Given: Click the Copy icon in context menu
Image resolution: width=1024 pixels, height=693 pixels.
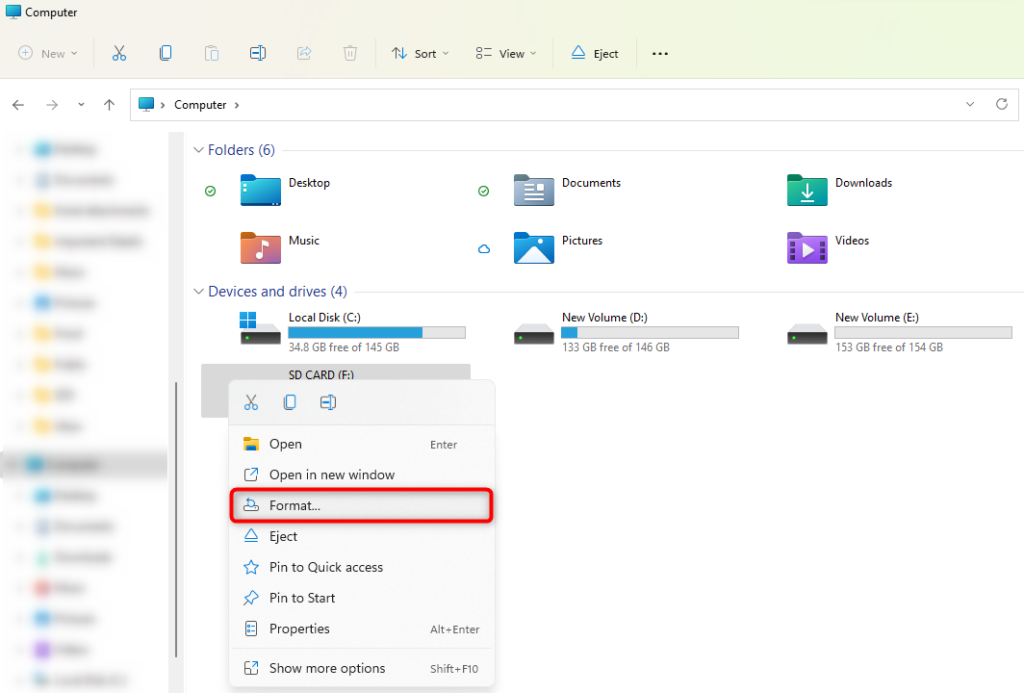Looking at the screenshot, I should pos(289,402).
